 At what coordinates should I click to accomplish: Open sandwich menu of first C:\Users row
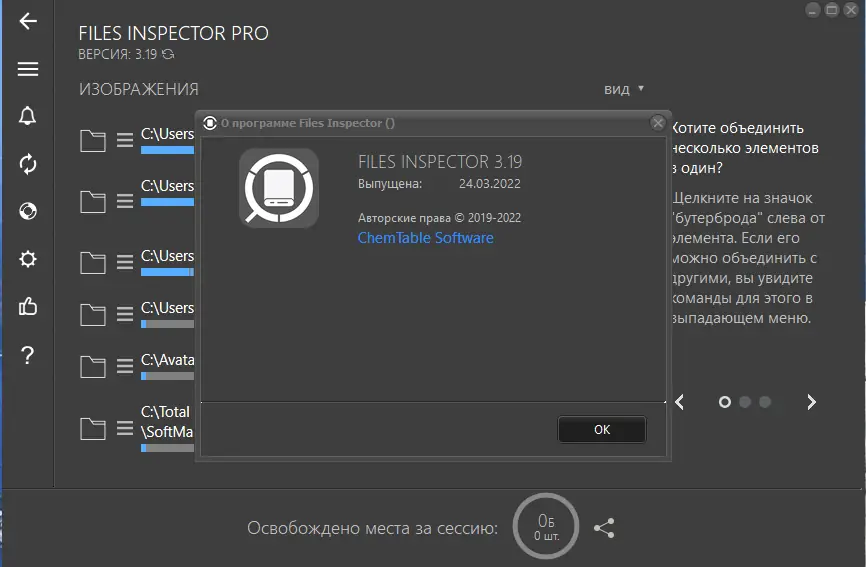point(125,140)
